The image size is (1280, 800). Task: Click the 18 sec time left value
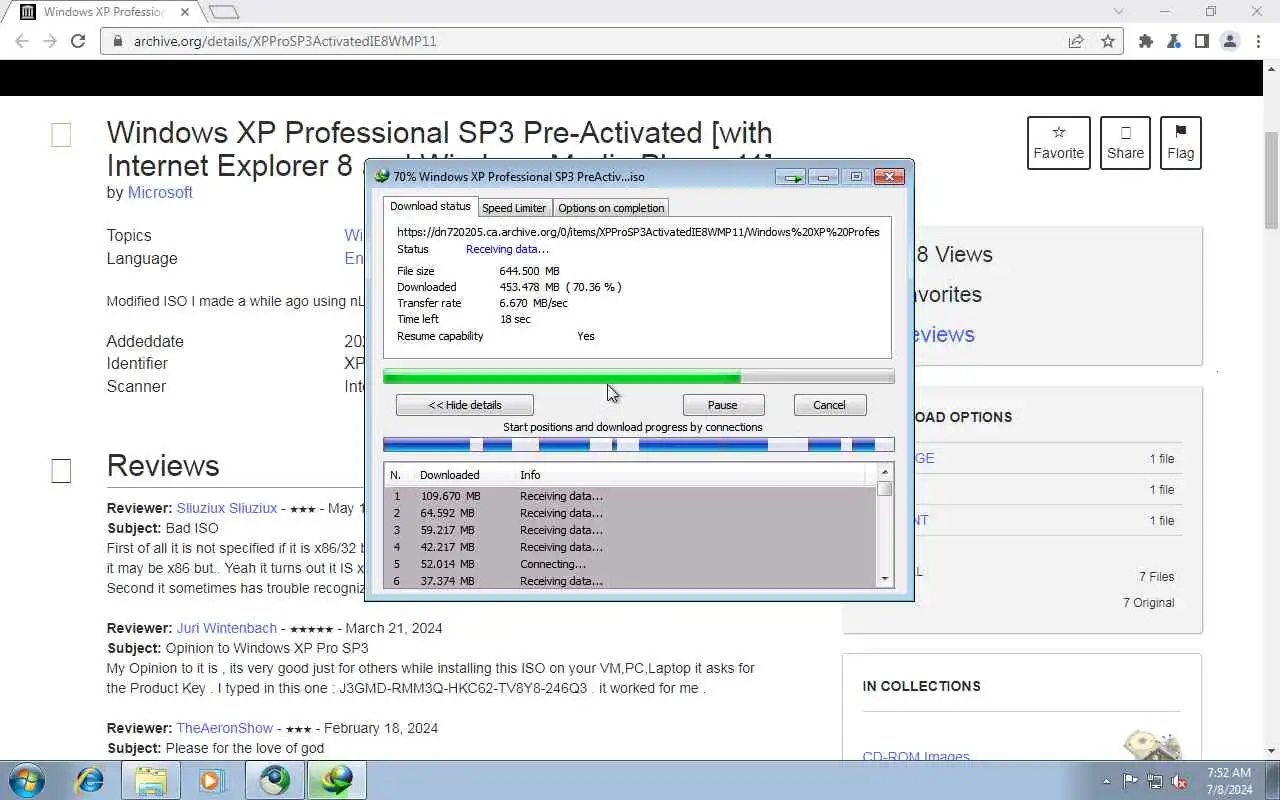pos(515,319)
